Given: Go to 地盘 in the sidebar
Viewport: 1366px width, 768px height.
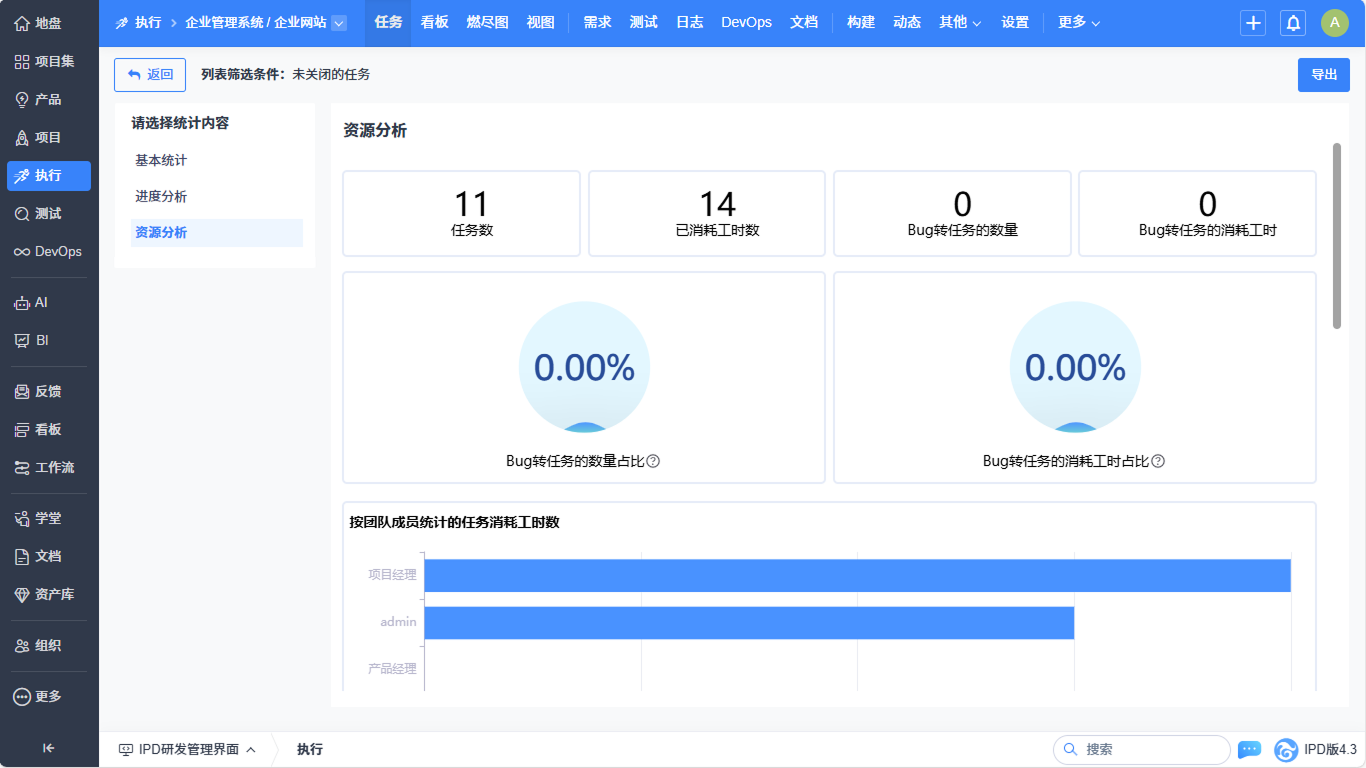Looking at the screenshot, I should coord(48,23).
